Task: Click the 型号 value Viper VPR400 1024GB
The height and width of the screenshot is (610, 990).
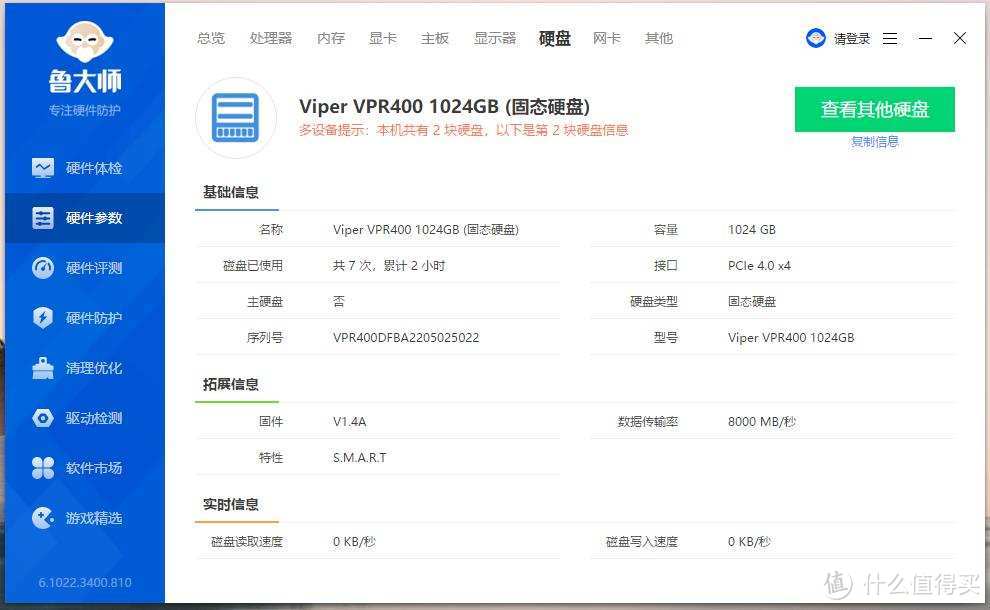Action: click(790, 338)
